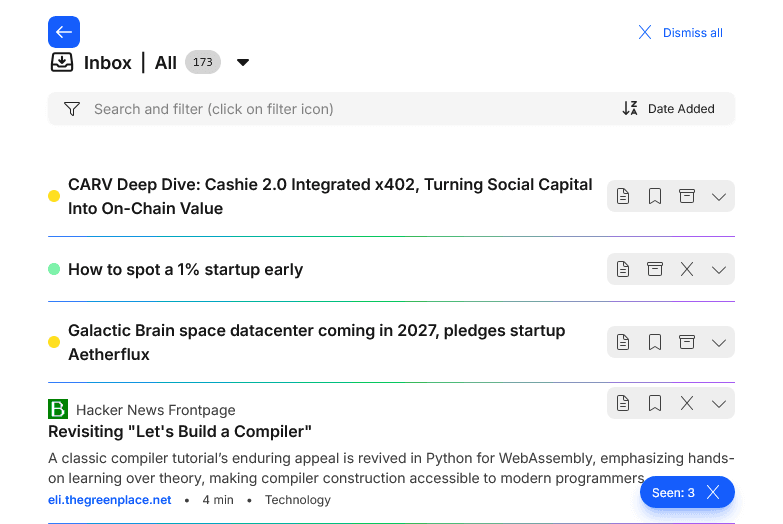Screen dimensions: 783x524
Task: Expand chevron for 1% startup article
Action: coord(718,269)
